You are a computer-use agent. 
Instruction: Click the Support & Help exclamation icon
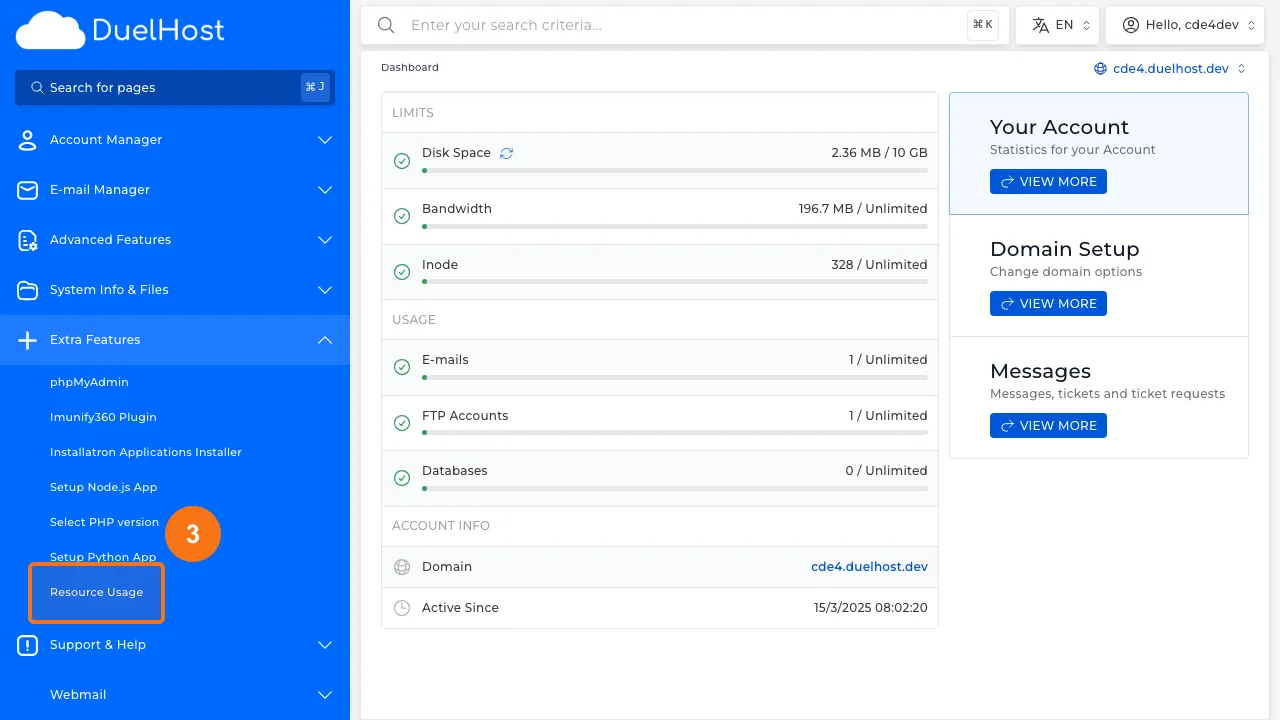(27, 645)
